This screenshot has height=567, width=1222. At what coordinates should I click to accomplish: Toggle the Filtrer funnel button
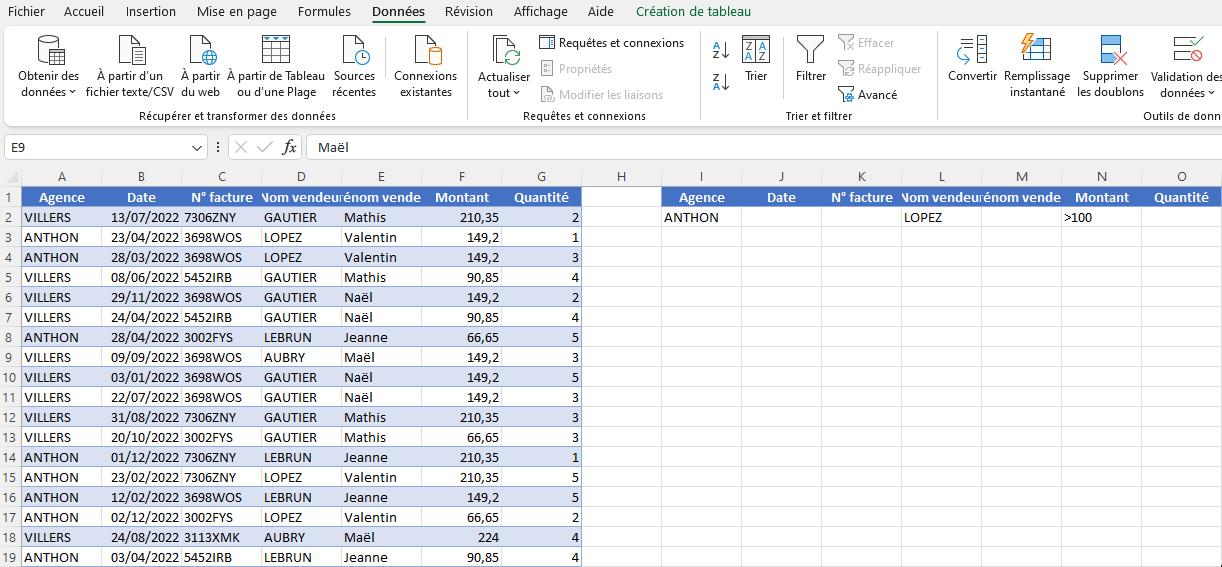pyautogui.click(x=811, y=60)
